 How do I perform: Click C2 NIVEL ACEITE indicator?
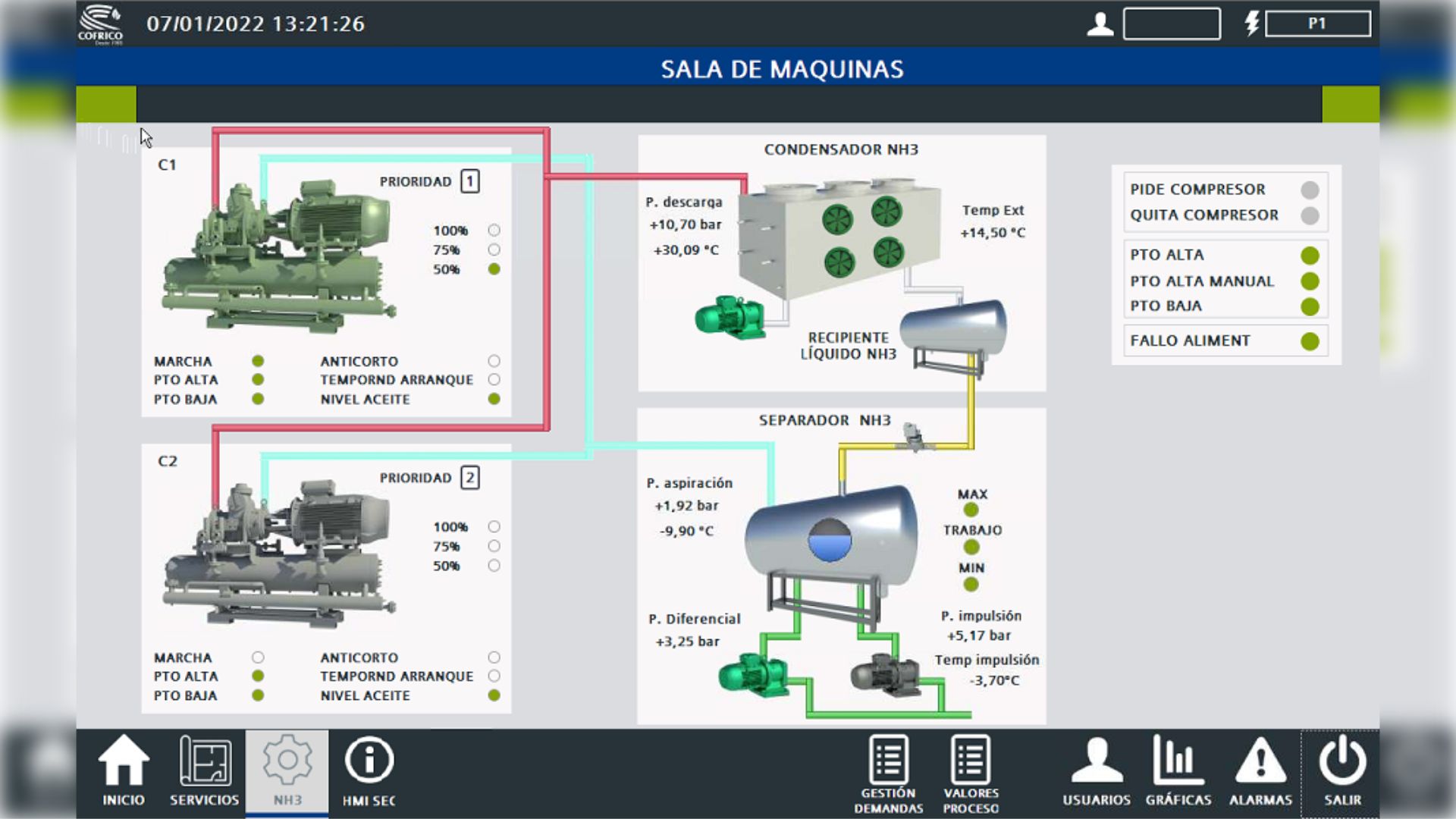click(494, 696)
